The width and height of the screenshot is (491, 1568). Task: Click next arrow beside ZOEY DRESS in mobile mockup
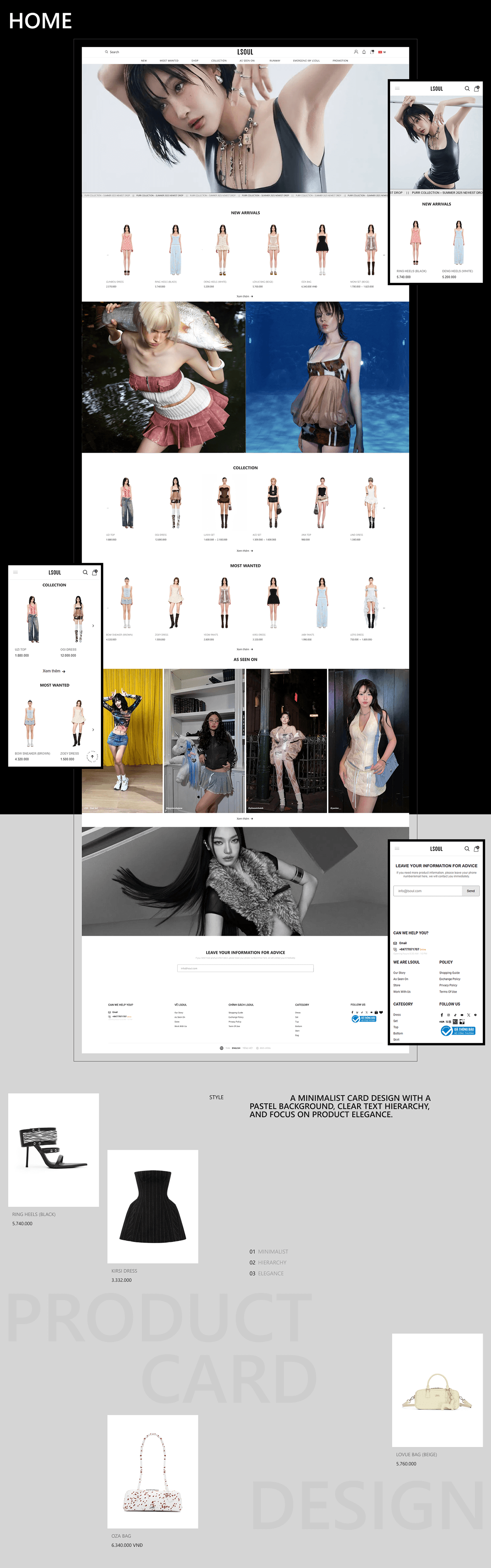coord(93,729)
